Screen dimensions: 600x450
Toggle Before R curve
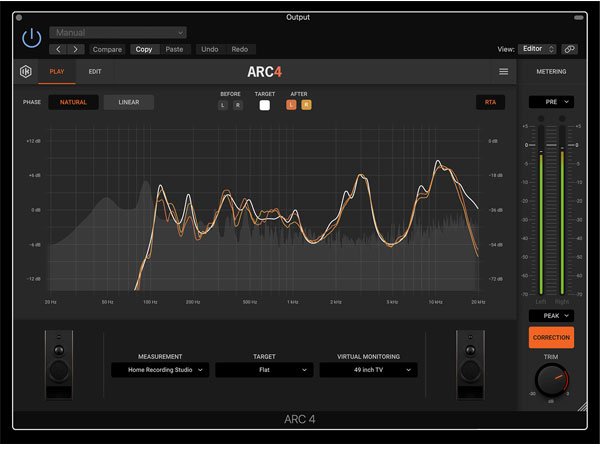pos(238,105)
